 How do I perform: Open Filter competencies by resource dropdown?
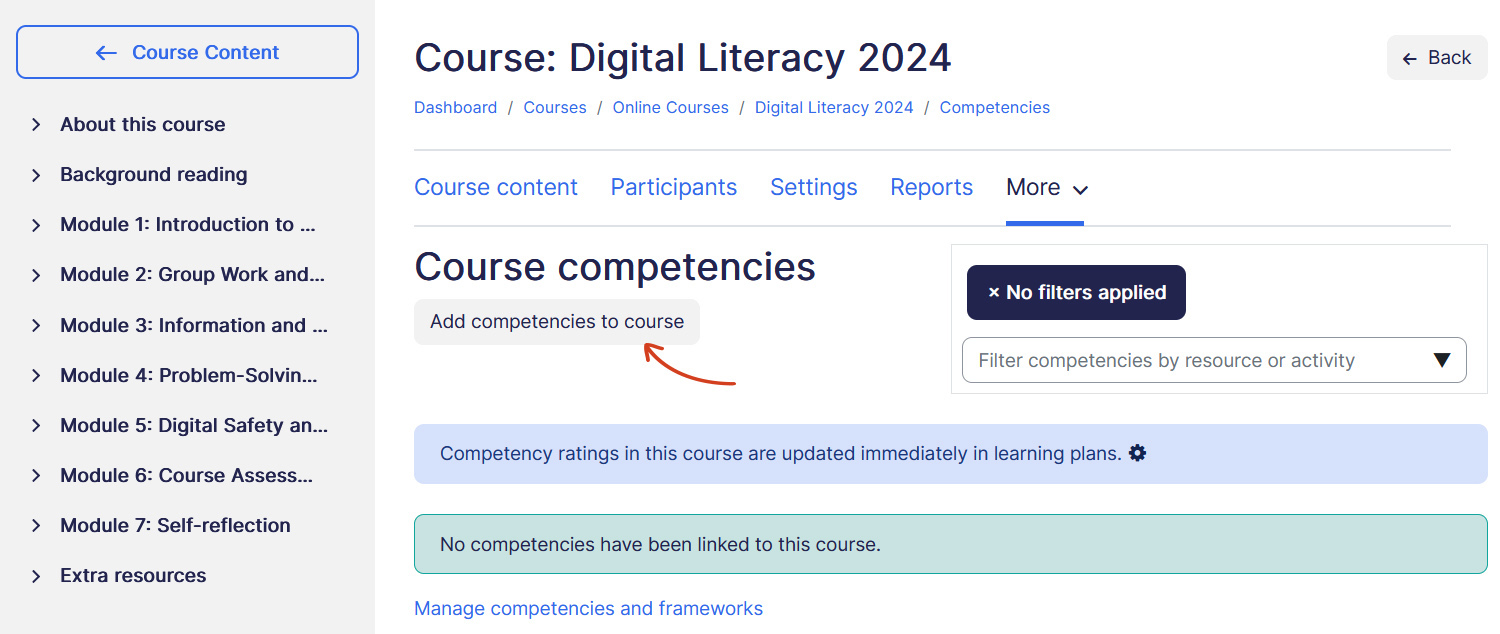[1214, 360]
